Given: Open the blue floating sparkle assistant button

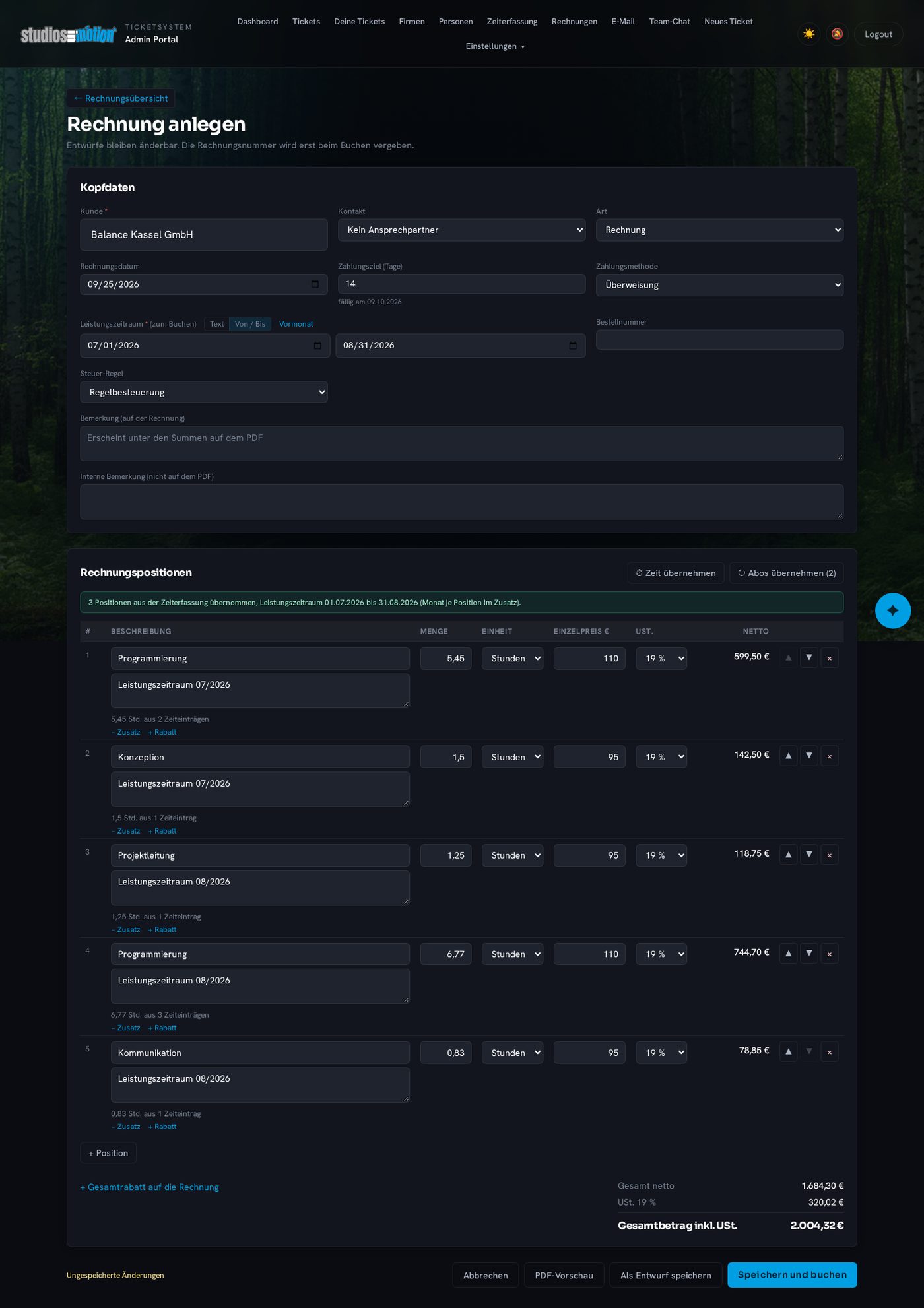Looking at the screenshot, I should [892, 610].
